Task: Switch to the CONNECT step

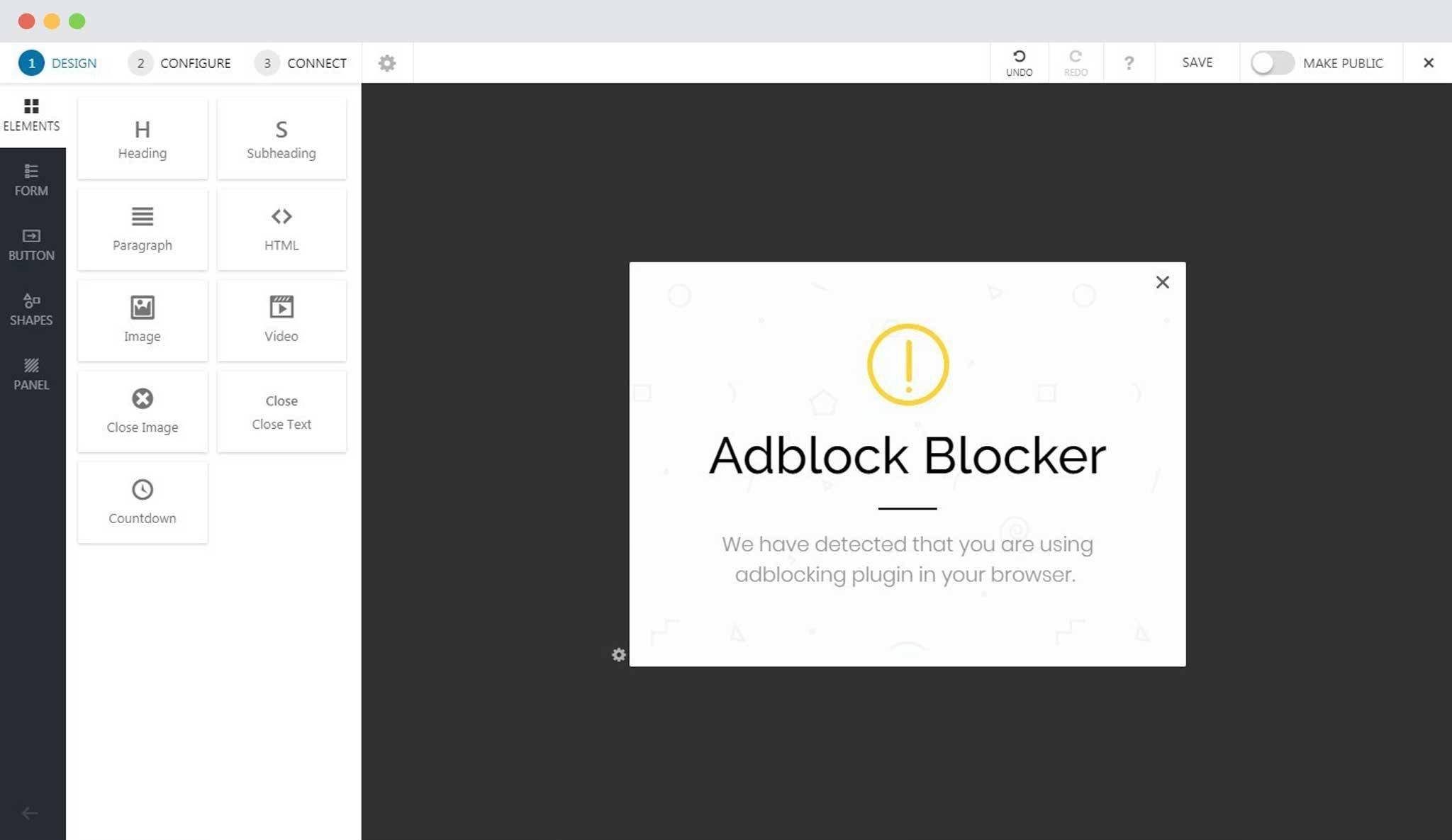Action: point(316,62)
